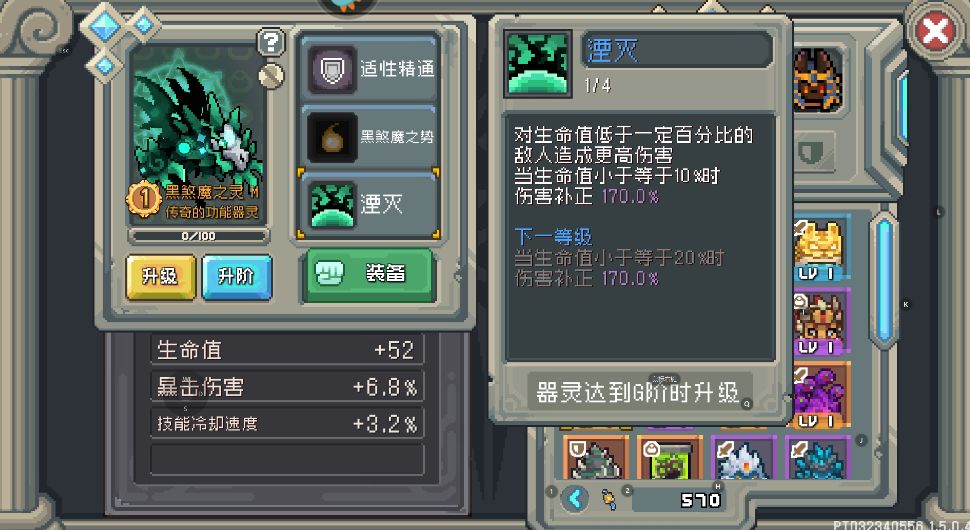Click the blue left arrow page button
970x530 pixels.
point(575,498)
